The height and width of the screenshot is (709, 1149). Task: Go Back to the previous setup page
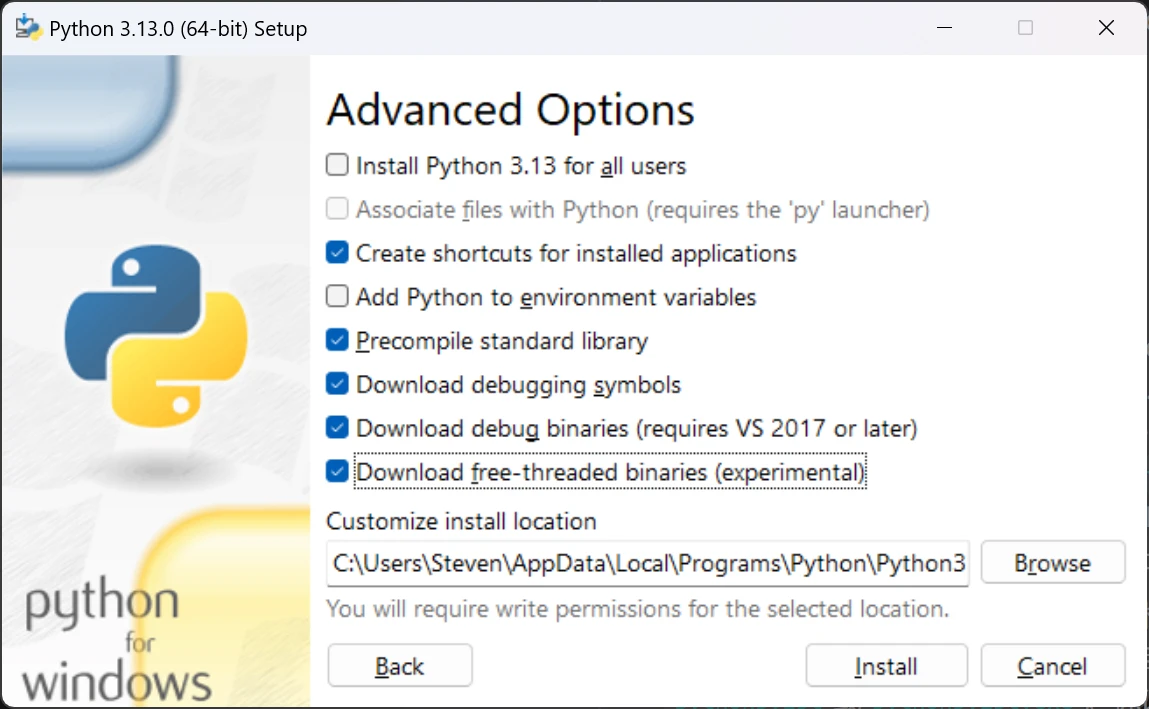(400, 666)
